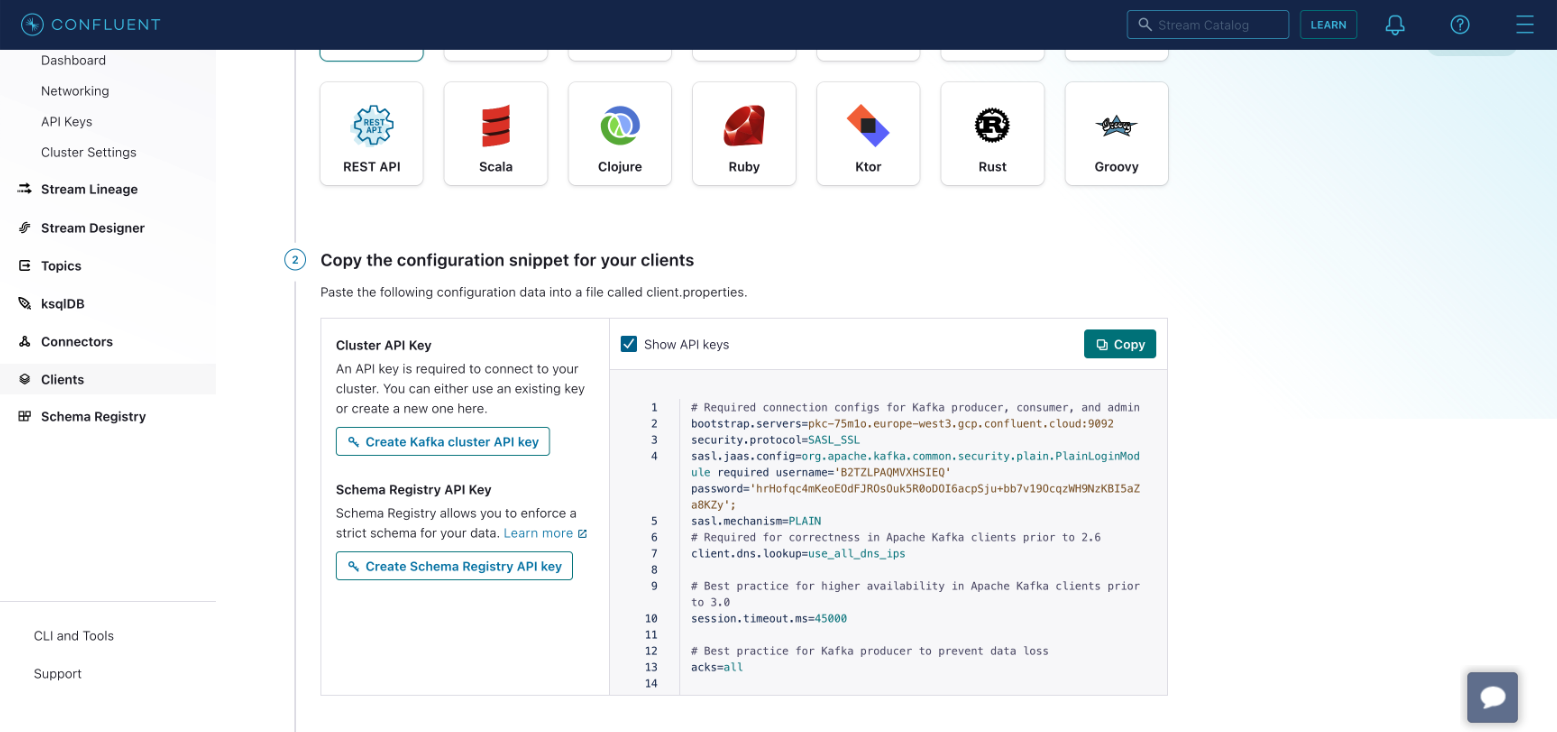Click the security.protocol=SASL_SSL line
Image resolution: width=1557 pixels, height=732 pixels.
[775, 440]
